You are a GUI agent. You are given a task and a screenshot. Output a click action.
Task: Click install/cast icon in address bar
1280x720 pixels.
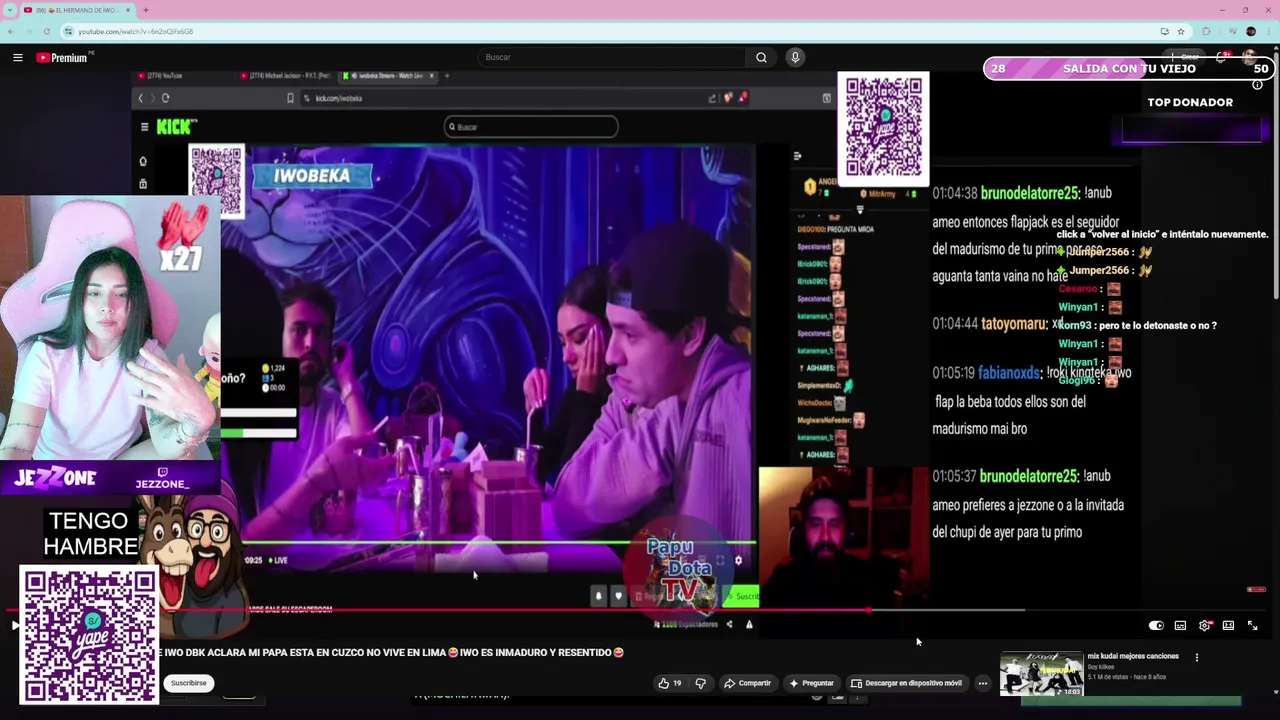(x=1164, y=31)
